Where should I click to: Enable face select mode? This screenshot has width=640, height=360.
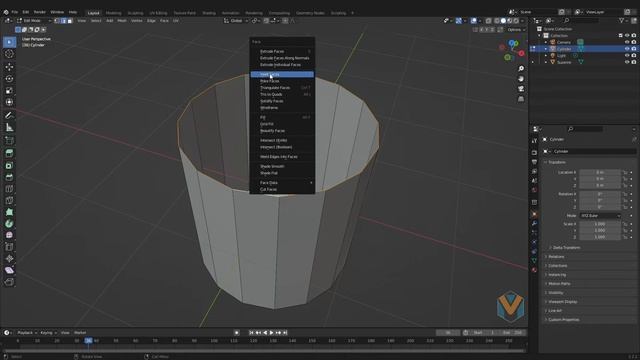click(70, 20)
